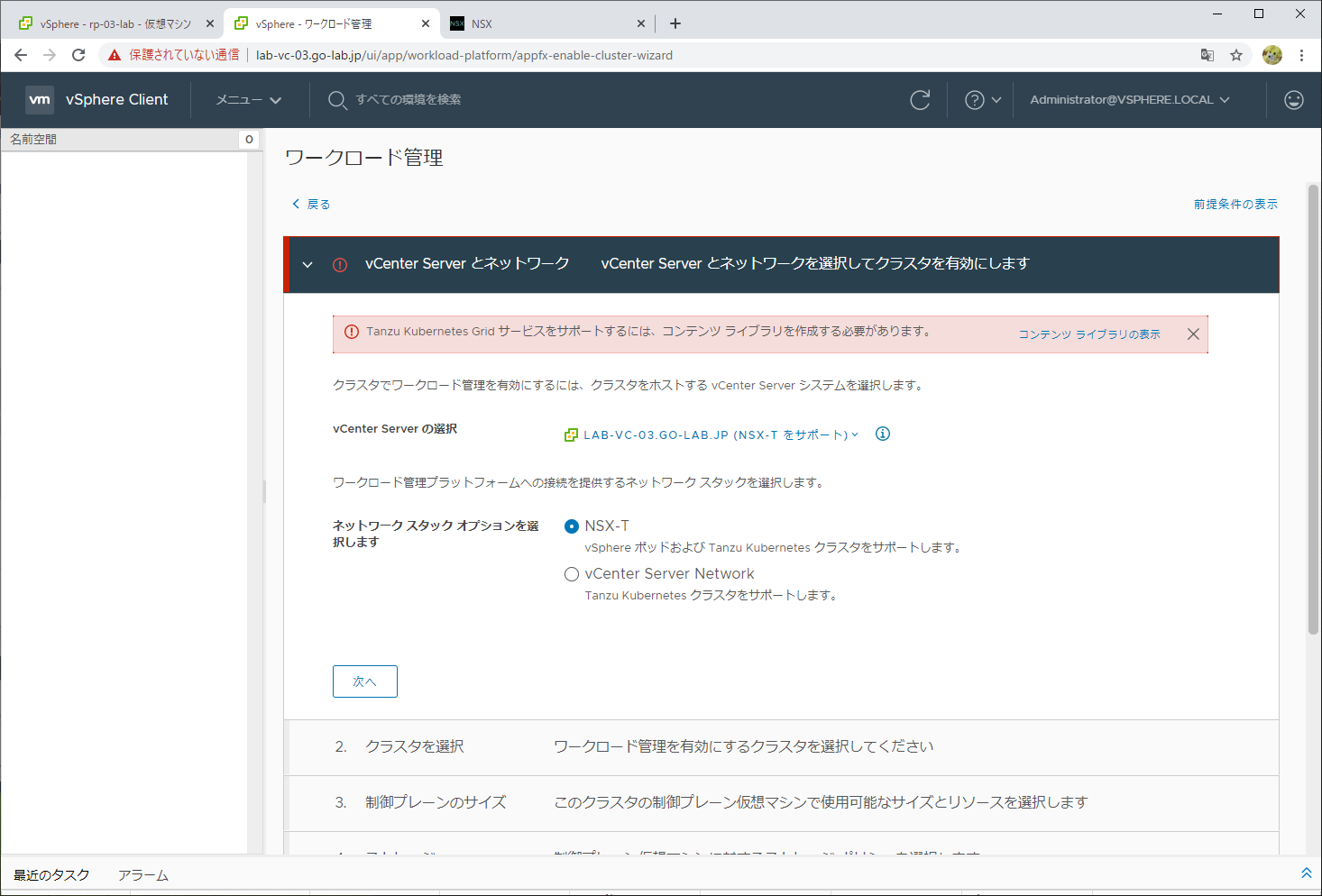Viewport: 1322px width, 896px height.
Task: Select the vSphere ワークロード管理 browser tab
Action: 330,23
